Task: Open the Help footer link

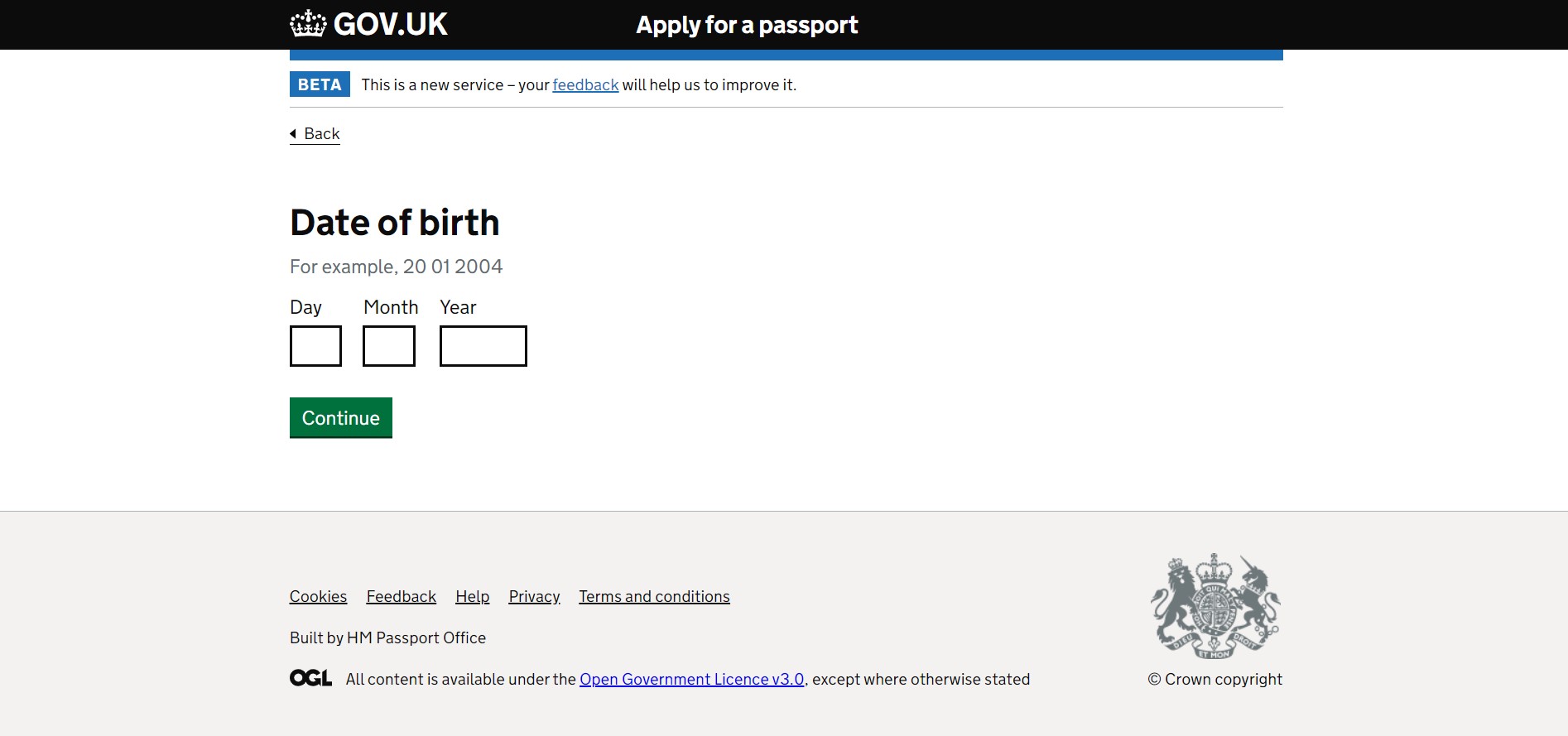Action: coord(472,596)
